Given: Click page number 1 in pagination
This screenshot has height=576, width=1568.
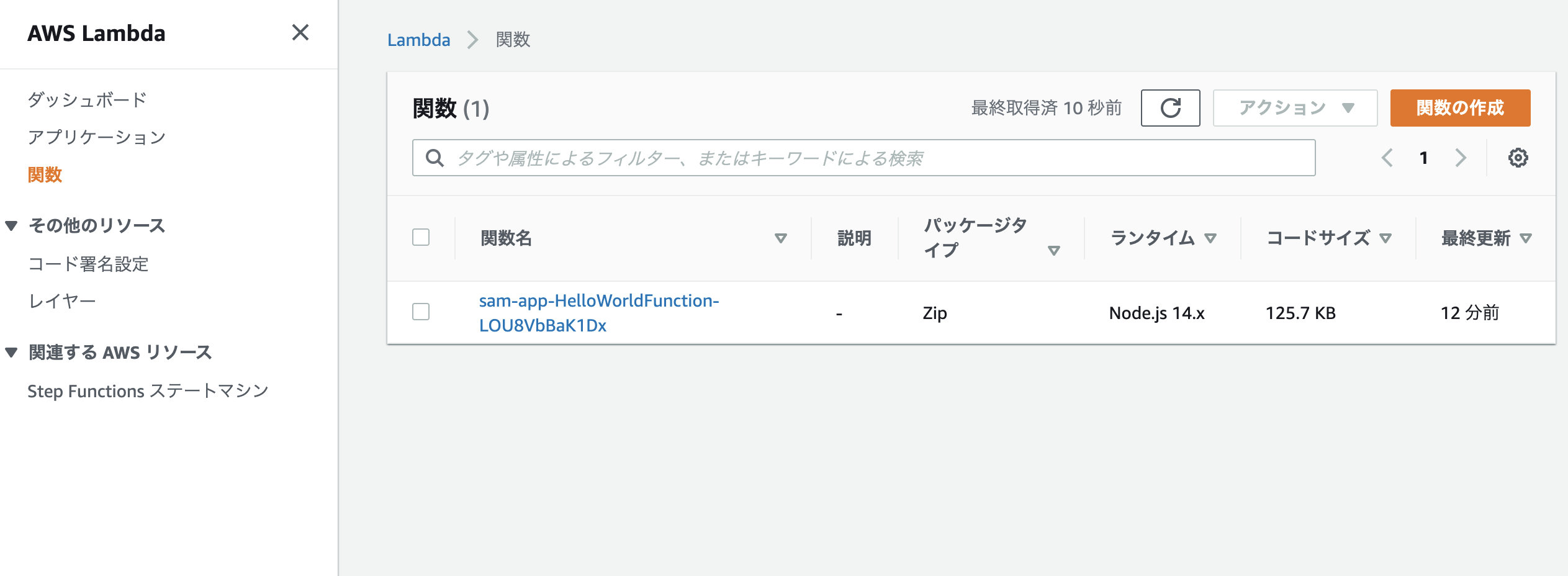Looking at the screenshot, I should tap(1423, 158).
